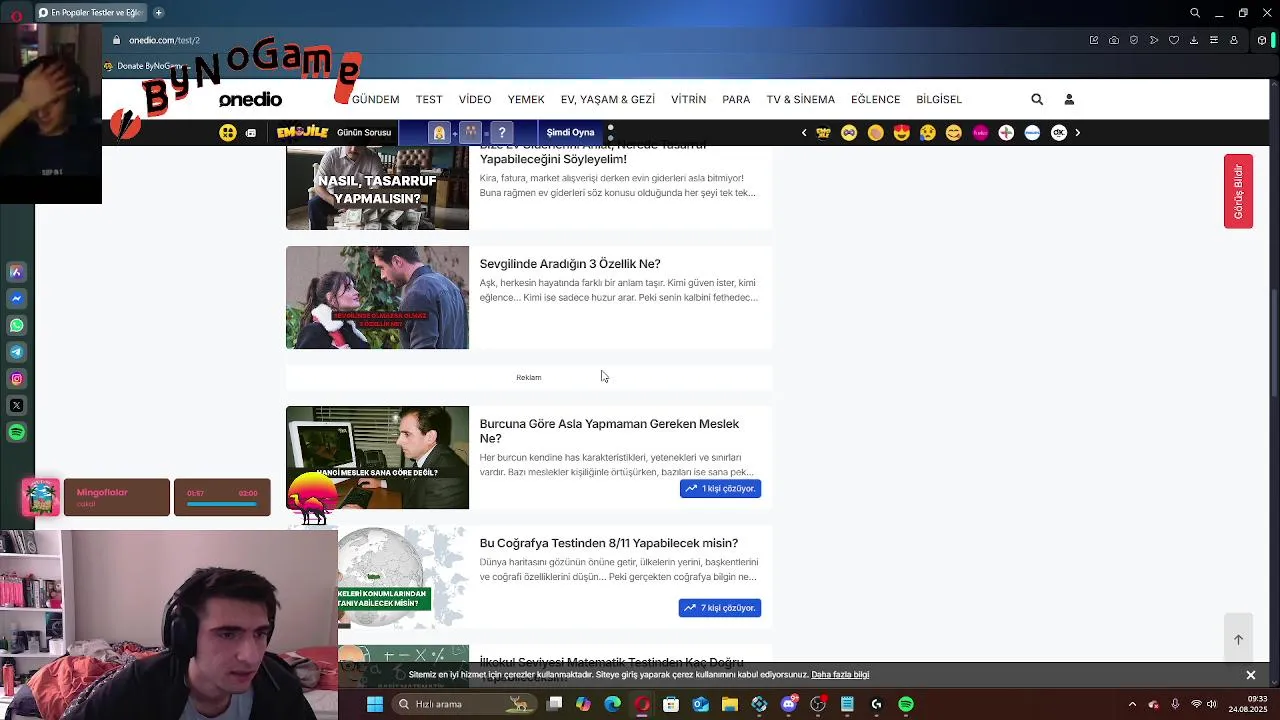Click the Onedio logo

click(250, 99)
